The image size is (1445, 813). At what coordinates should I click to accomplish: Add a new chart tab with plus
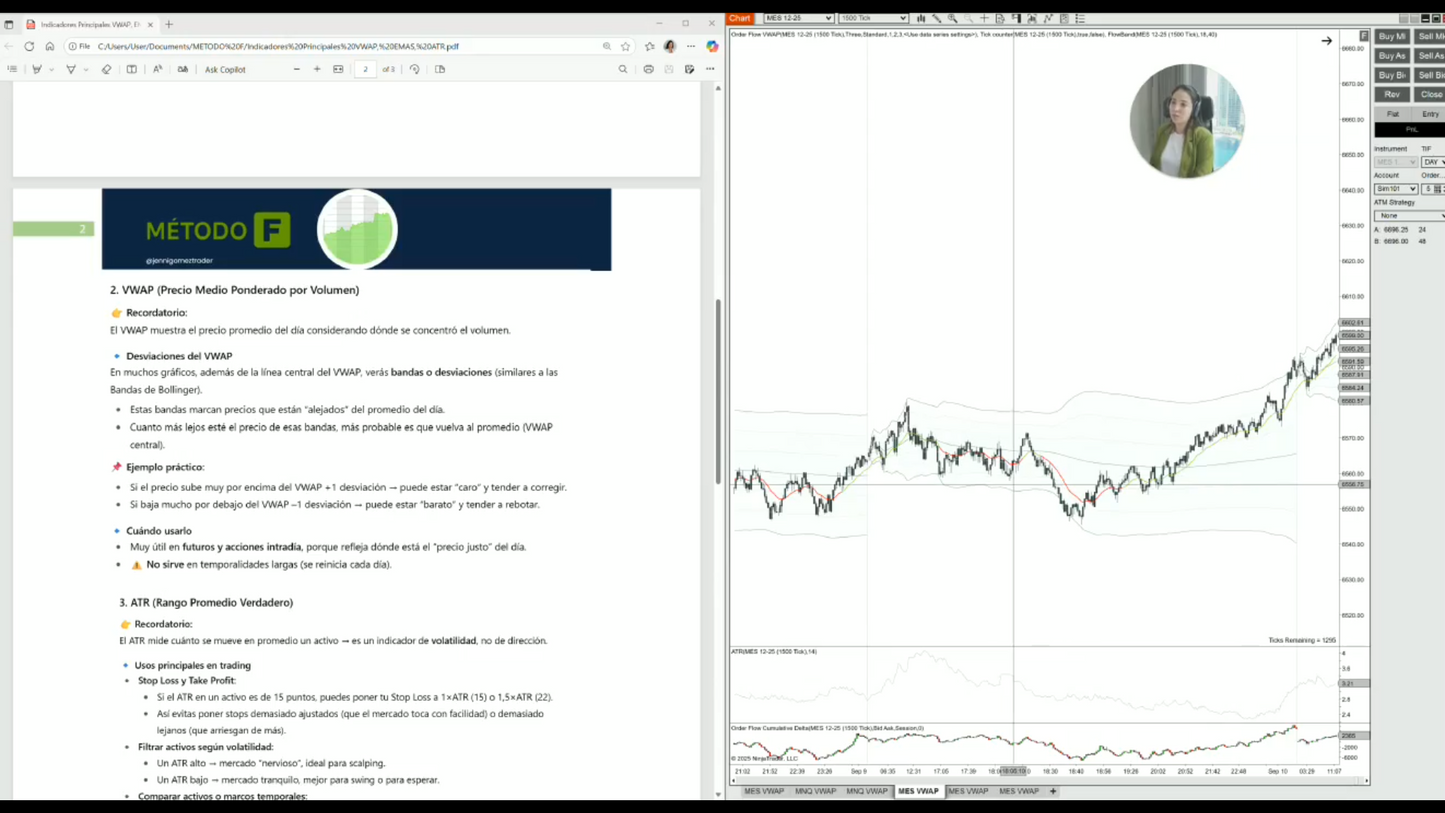point(1053,791)
